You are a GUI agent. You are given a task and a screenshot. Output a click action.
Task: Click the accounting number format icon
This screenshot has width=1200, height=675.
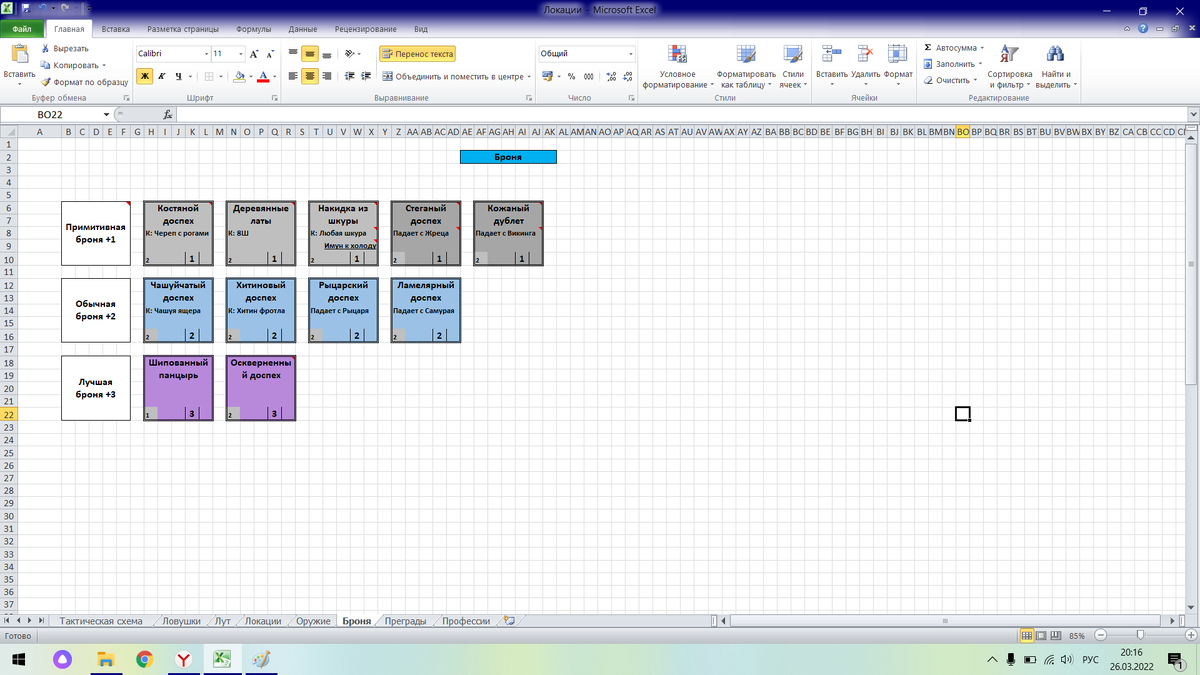point(547,76)
